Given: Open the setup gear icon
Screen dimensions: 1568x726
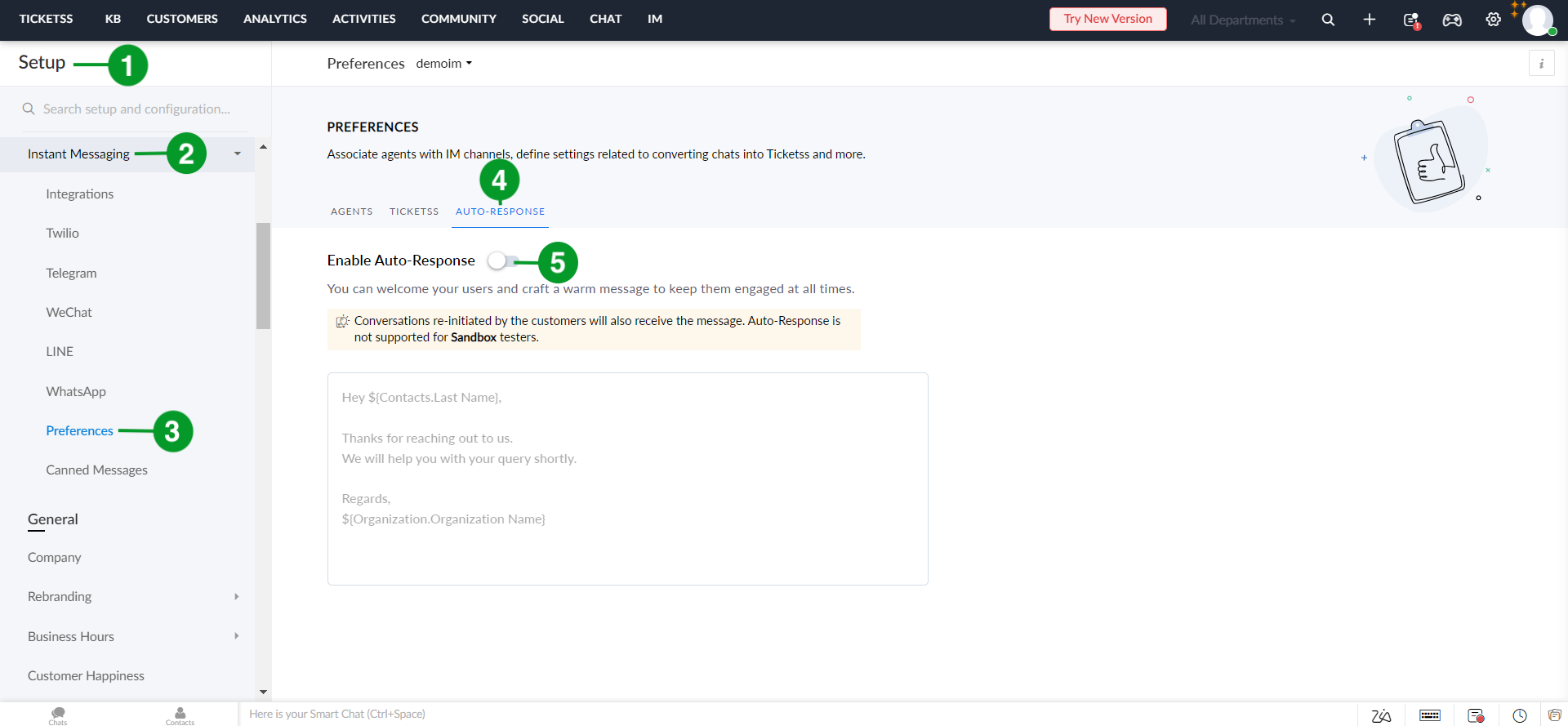Looking at the screenshot, I should point(1493,20).
